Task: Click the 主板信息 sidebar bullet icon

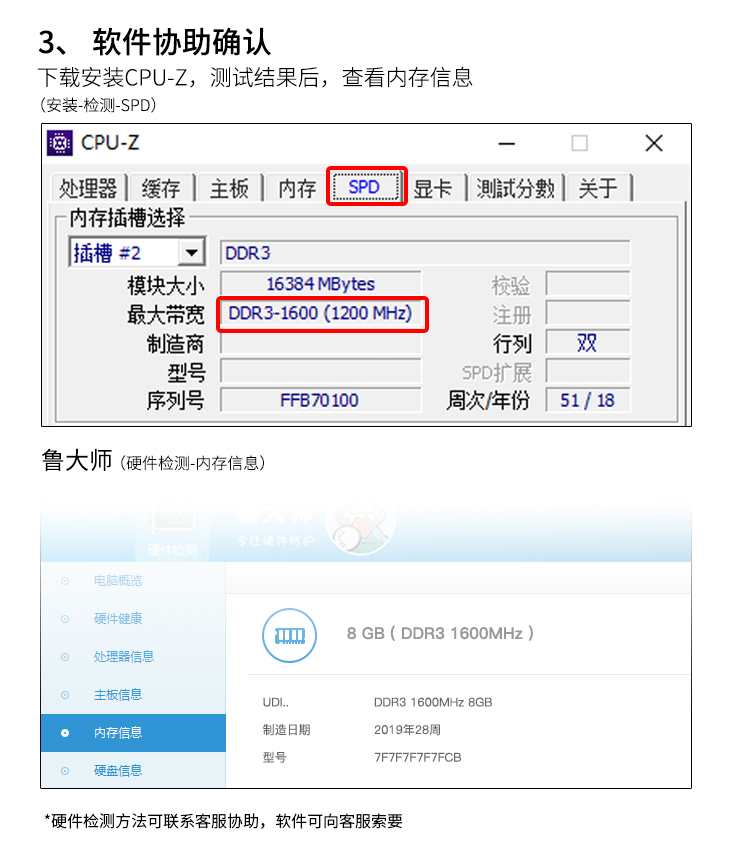Action: coord(65,695)
